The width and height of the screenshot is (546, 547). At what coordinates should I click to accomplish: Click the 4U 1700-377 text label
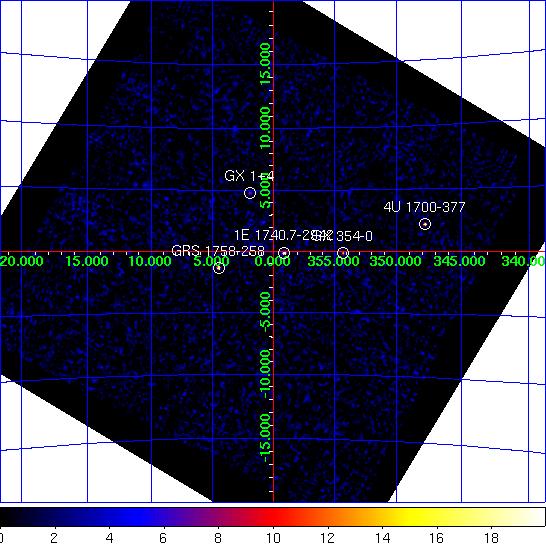coord(424,208)
